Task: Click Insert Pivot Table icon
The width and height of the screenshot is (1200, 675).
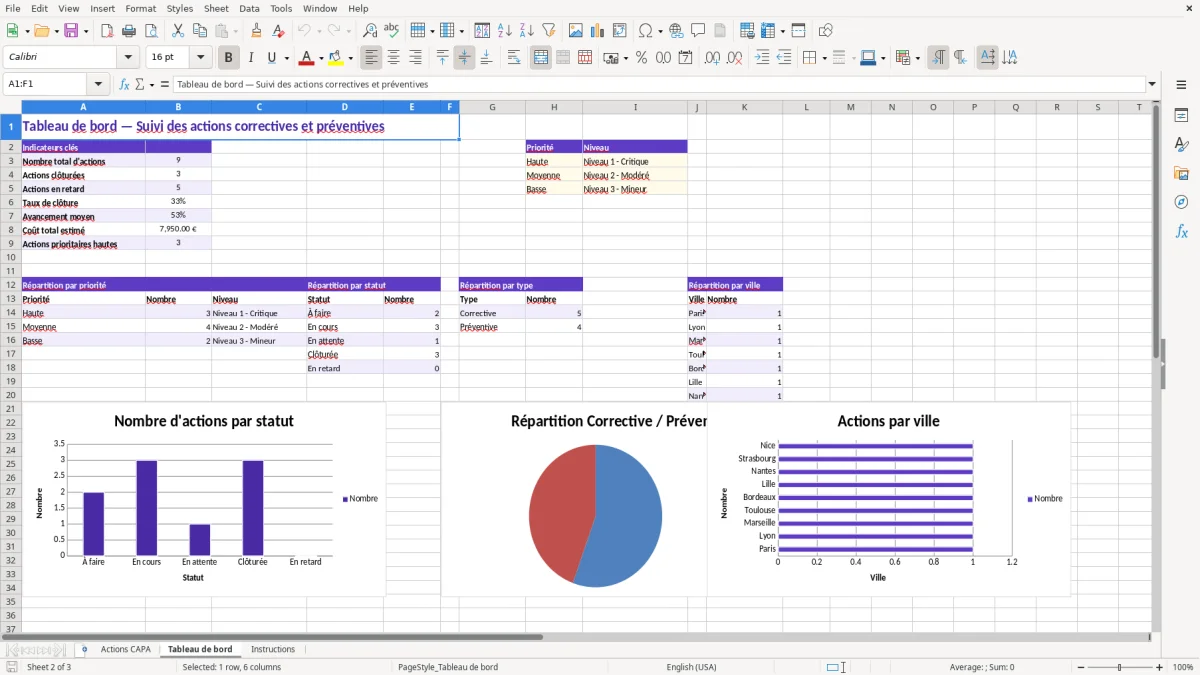Action: pyautogui.click(x=620, y=31)
